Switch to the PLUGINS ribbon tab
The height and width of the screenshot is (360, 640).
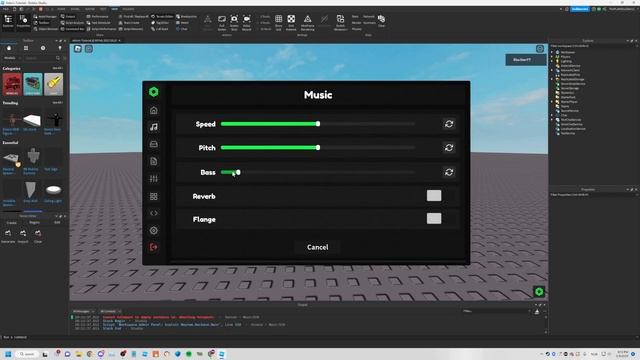[128, 9]
